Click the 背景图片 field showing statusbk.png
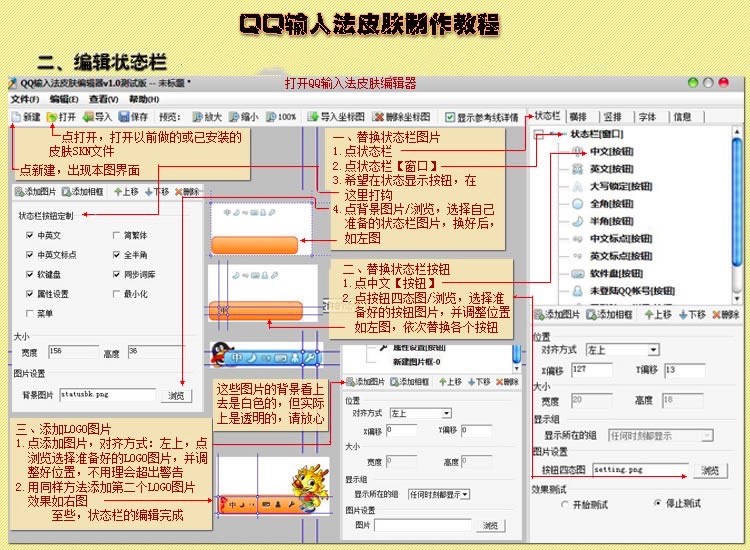Screen dimensions: 750x550 [108, 395]
